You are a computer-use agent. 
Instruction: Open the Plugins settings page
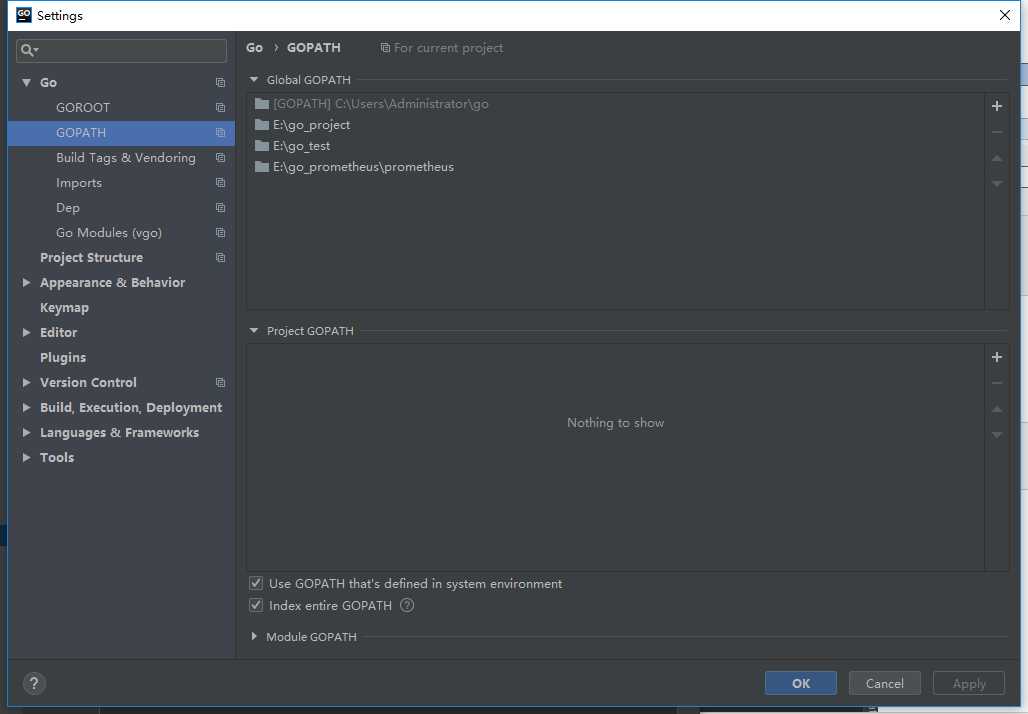[x=63, y=357]
